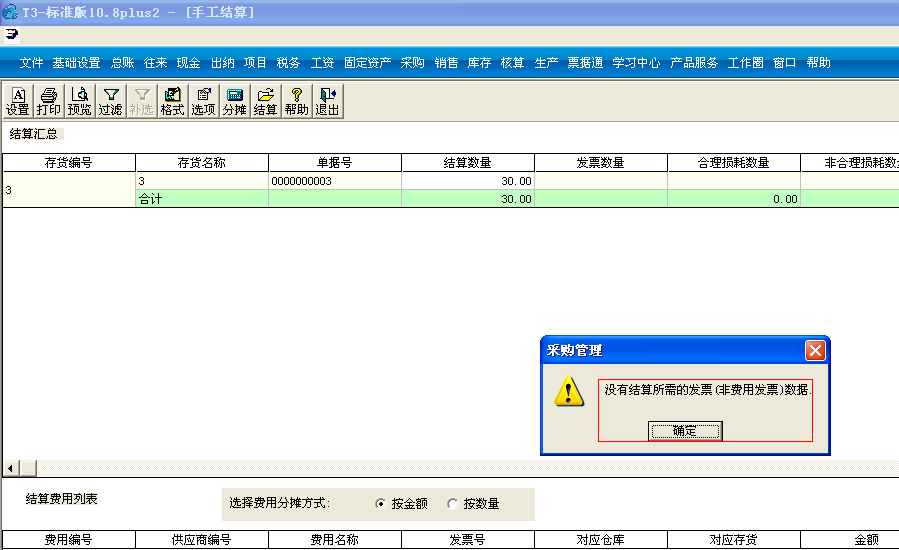Click the 过滤 filter toolbar icon
The height and width of the screenshot is (550, 899).
click(111, 102)
